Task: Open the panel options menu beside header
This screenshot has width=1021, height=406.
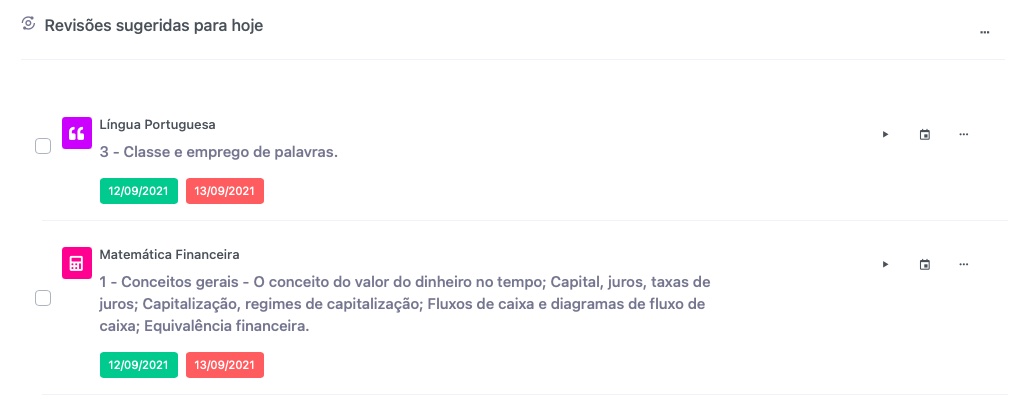Action: [x=985, y=32]
